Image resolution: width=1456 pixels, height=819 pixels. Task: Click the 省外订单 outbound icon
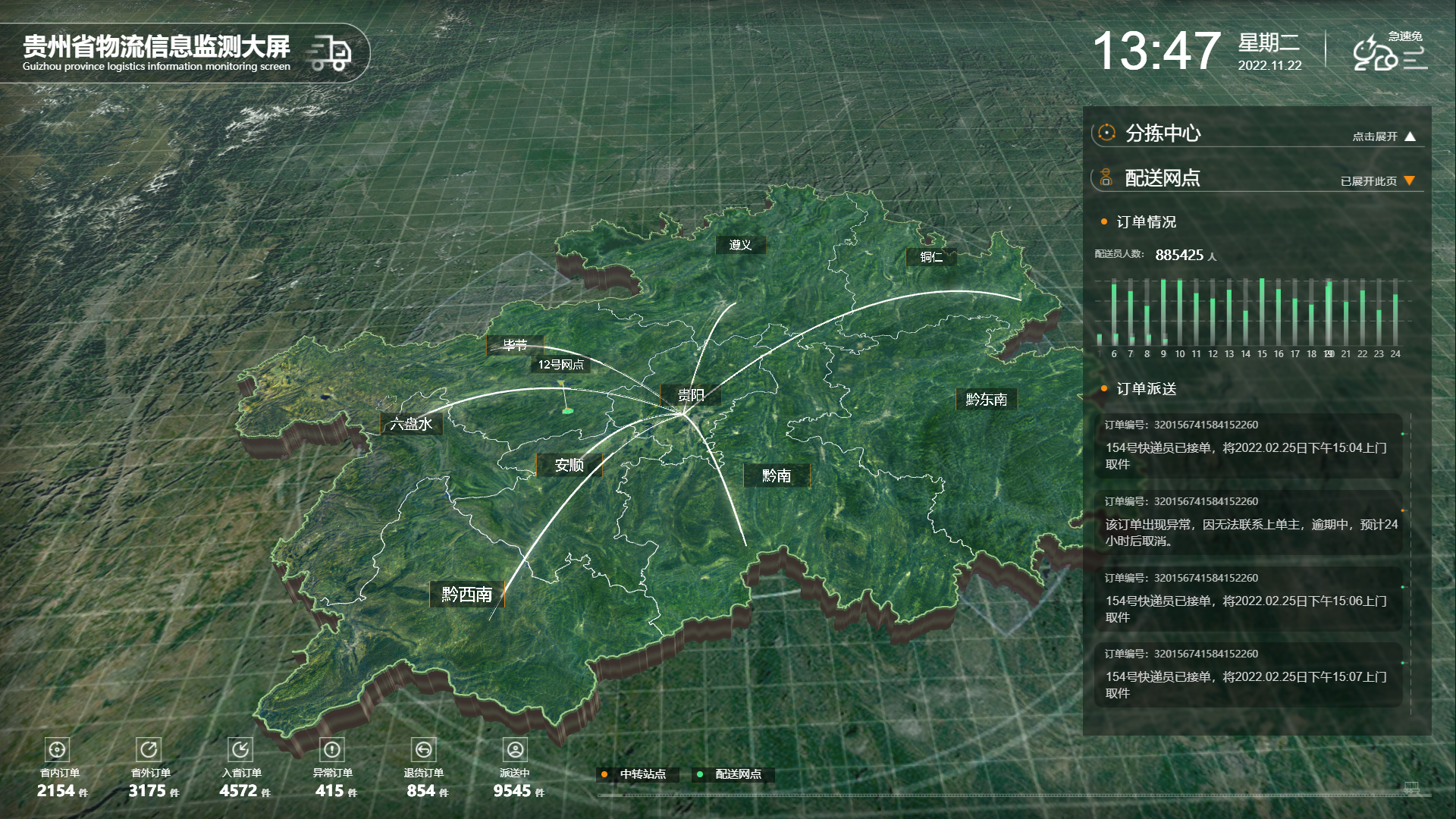(149, 750)
